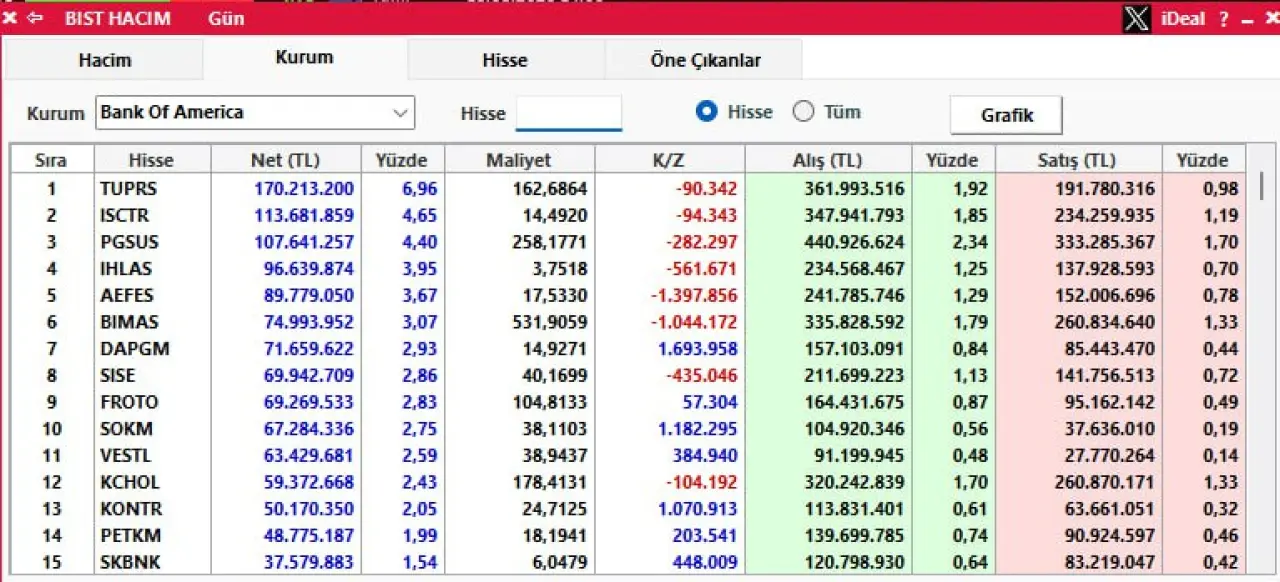The width and height of the screenshot is (1280, 582).
Task: Switch to the Hacim tab
Action: point(104,60)
